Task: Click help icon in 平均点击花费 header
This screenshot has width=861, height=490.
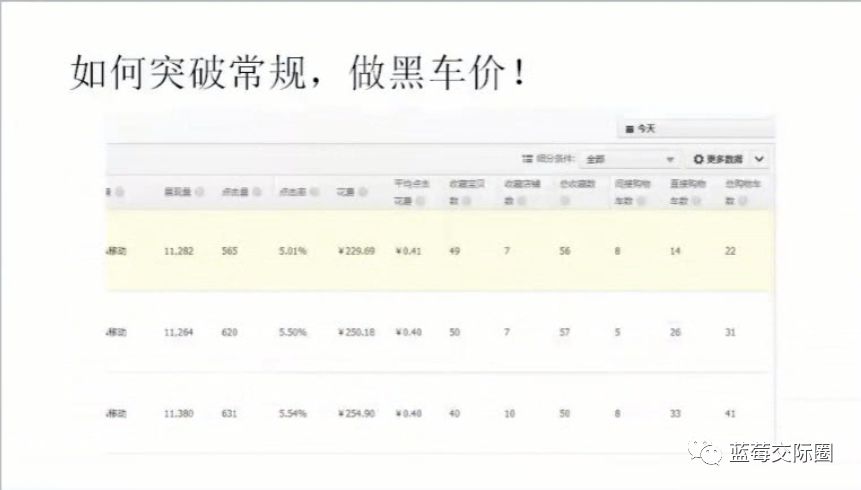Action: [421, 201]
